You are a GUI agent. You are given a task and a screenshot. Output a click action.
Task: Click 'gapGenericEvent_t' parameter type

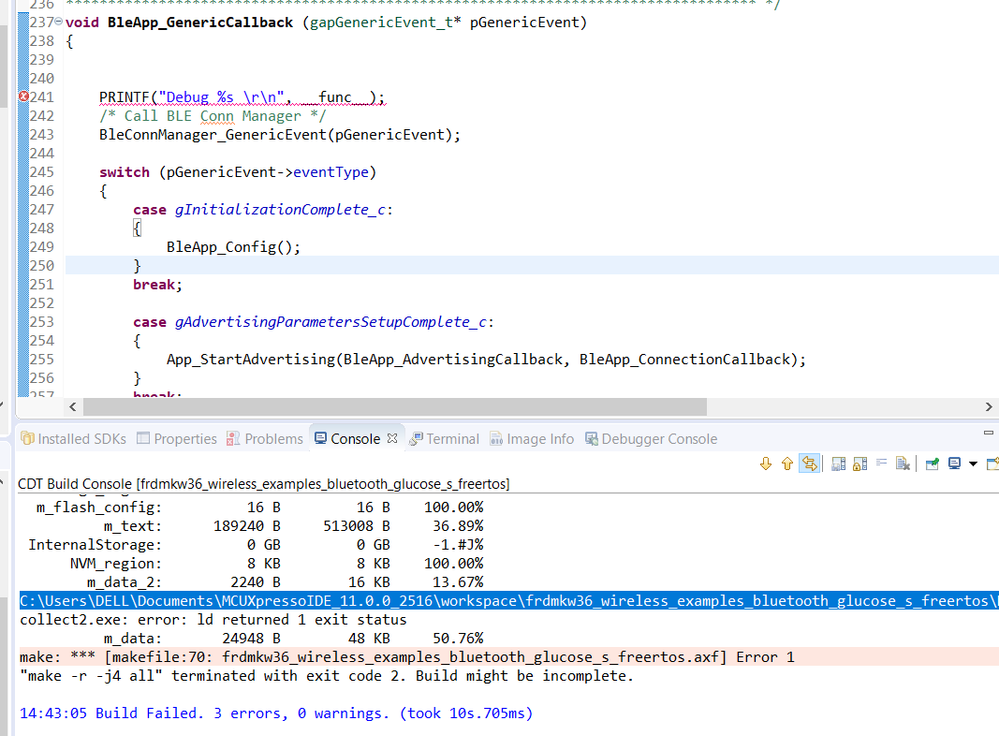point(381,22)
